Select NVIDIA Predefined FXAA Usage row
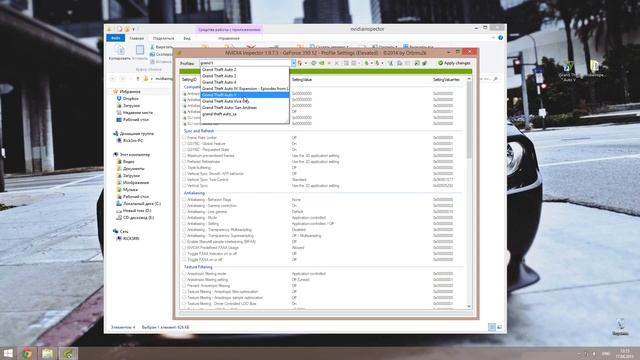Image resolution: width=640 pixels, height=360 pixels. tap(322, 247)
